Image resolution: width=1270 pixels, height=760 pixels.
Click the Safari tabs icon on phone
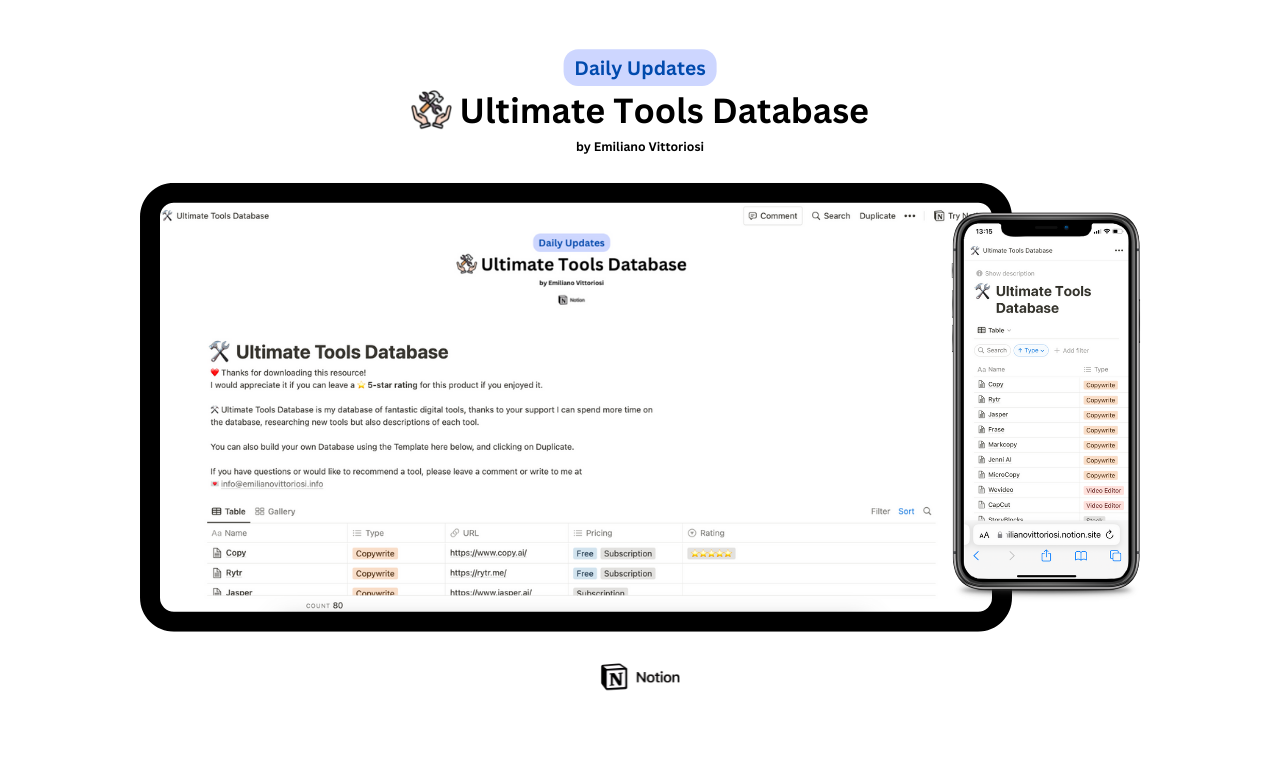point(1115,556)
